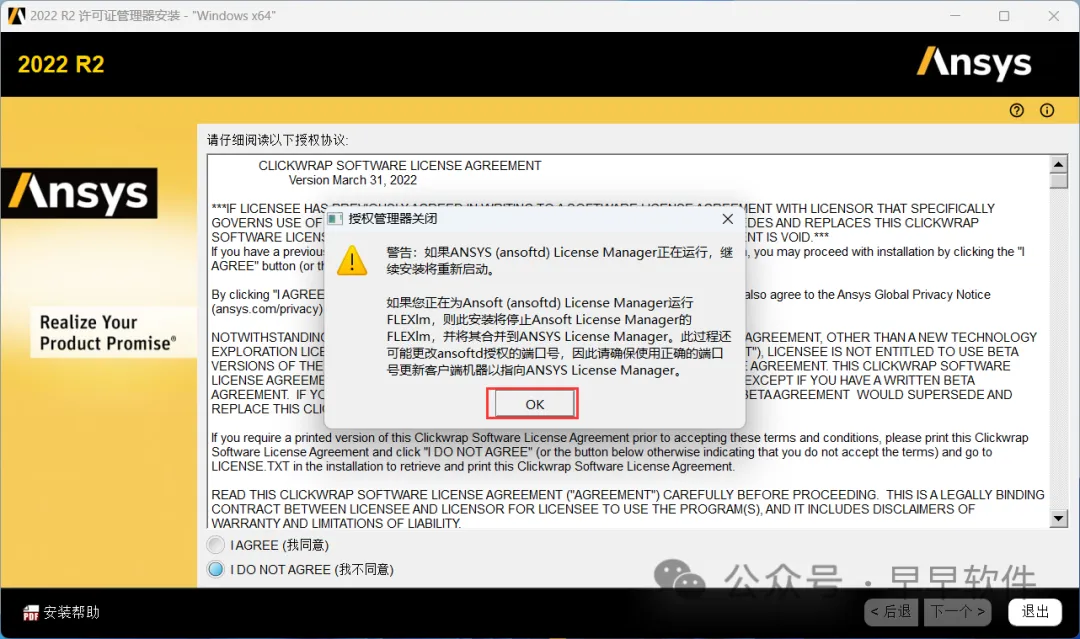
Task: Minimize the installer window
Action: coord(955,16)
